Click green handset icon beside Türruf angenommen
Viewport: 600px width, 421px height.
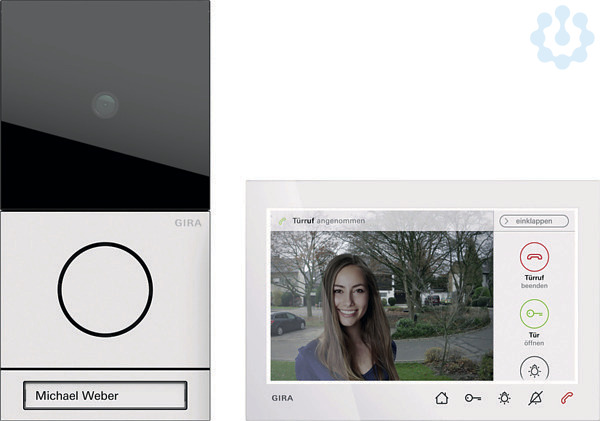[283, 220]
